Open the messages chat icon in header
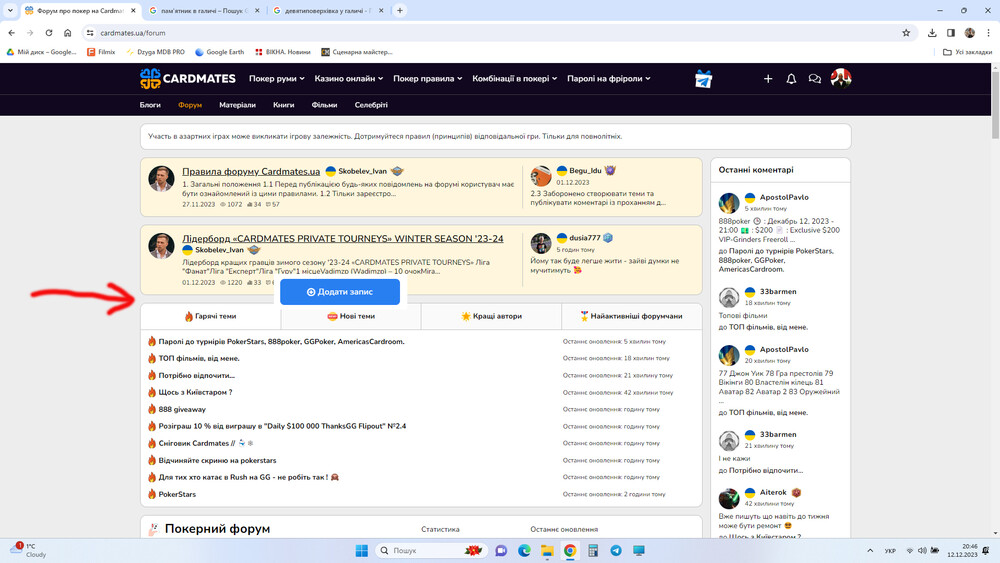This screenshot has width=1000, height=563. pos(814,79)
